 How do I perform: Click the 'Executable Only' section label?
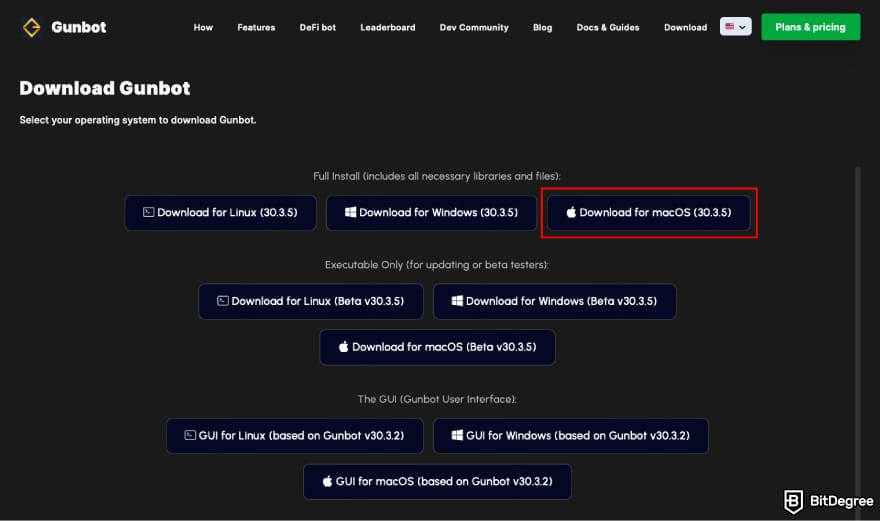pyautogui.click(x=437, y=265)
